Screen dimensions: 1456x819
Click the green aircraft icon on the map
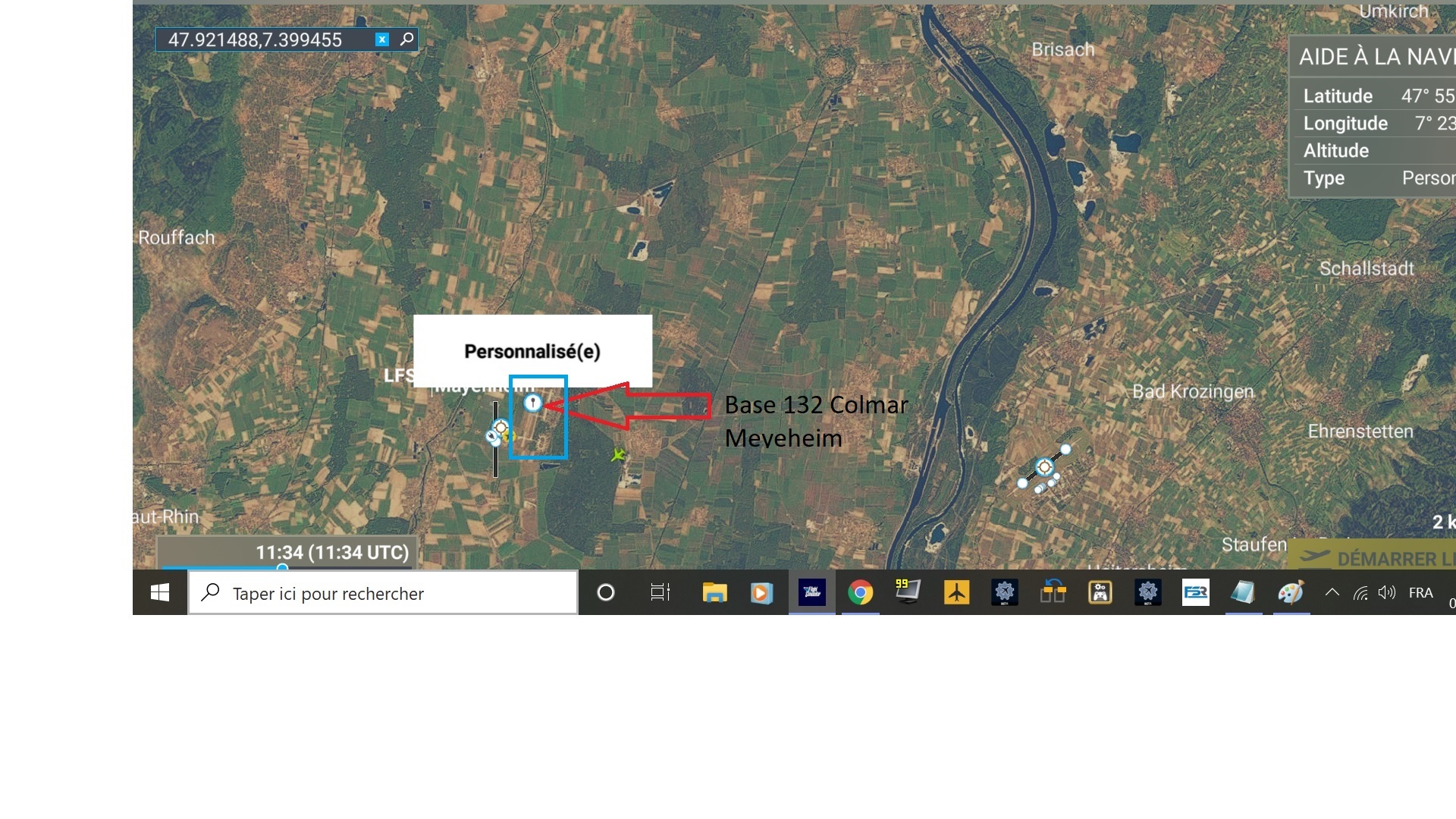pyautogui.click(x=619, y=455)
